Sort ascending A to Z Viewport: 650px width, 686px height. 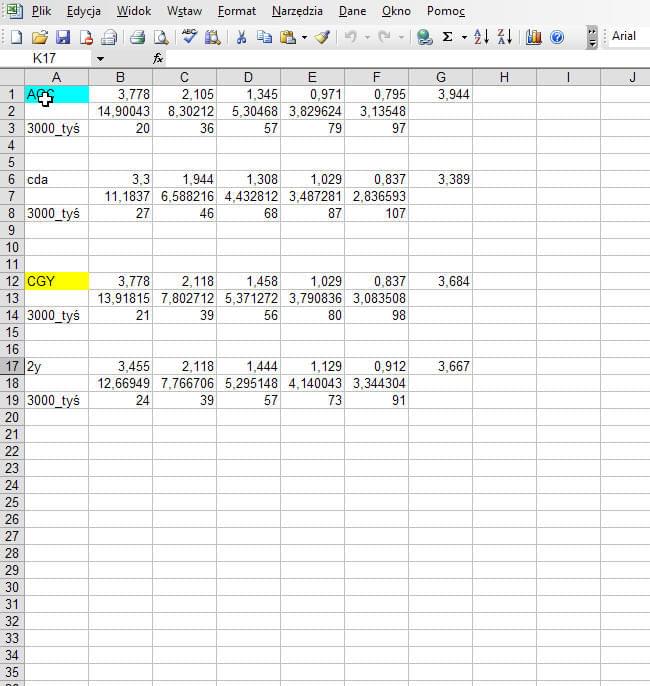(x=481, y=37)
